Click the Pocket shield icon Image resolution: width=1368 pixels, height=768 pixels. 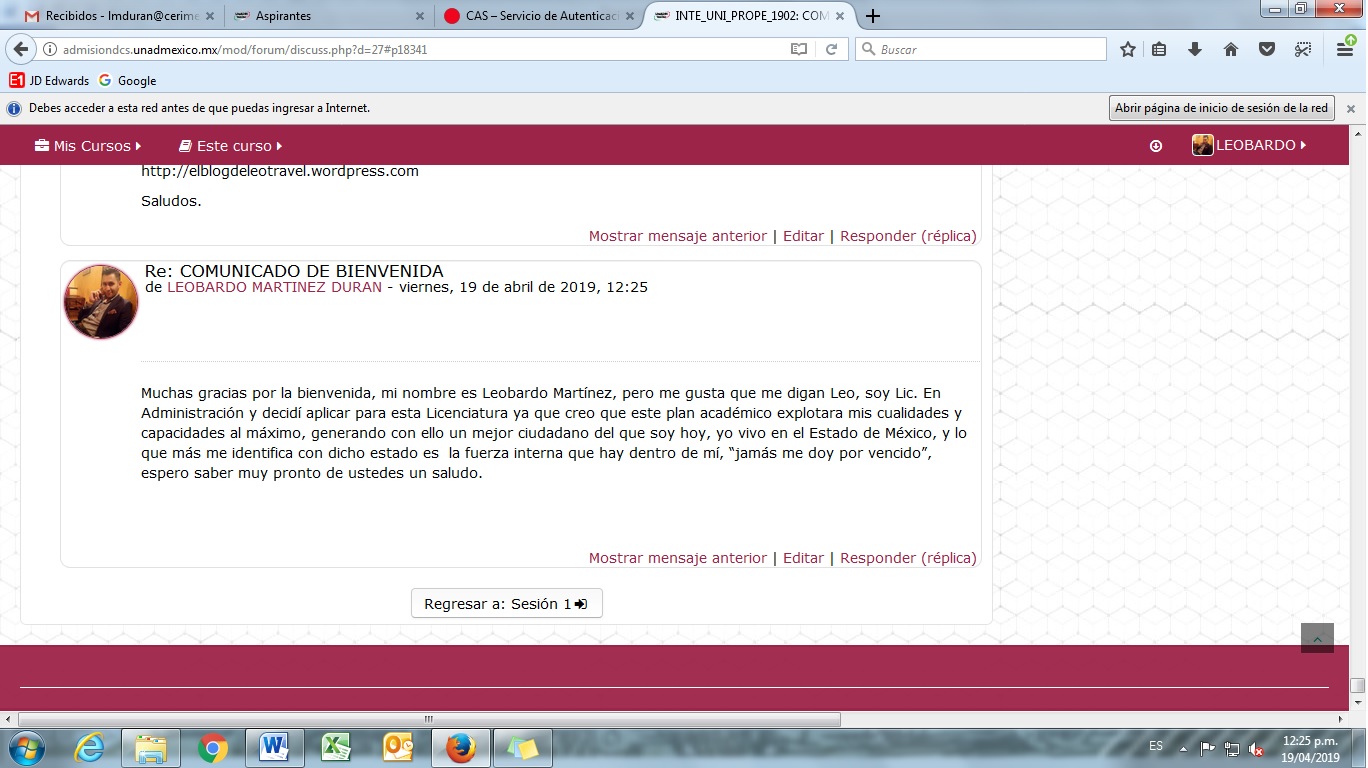[1266, 49]
